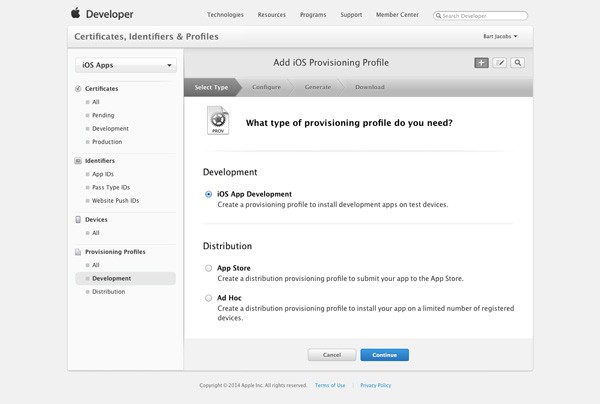Select Distribution under Provisioning Profiles
Screen dimensions: 600x404
click(x=109, y=292)
